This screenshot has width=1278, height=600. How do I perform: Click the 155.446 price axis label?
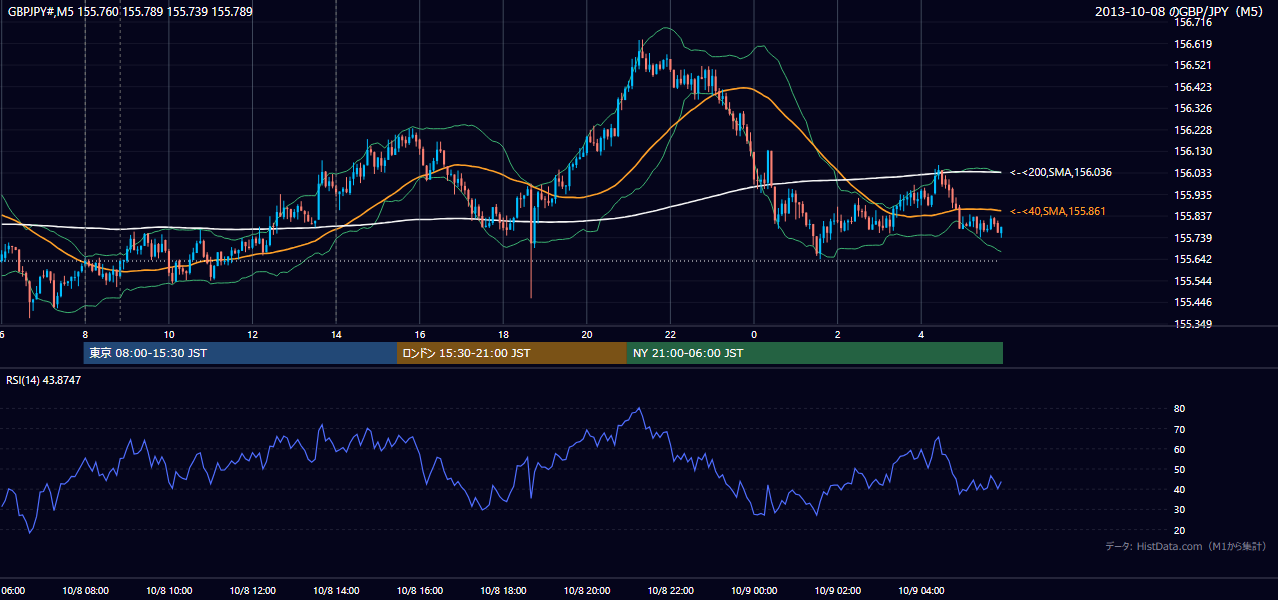coord(1193,302)
